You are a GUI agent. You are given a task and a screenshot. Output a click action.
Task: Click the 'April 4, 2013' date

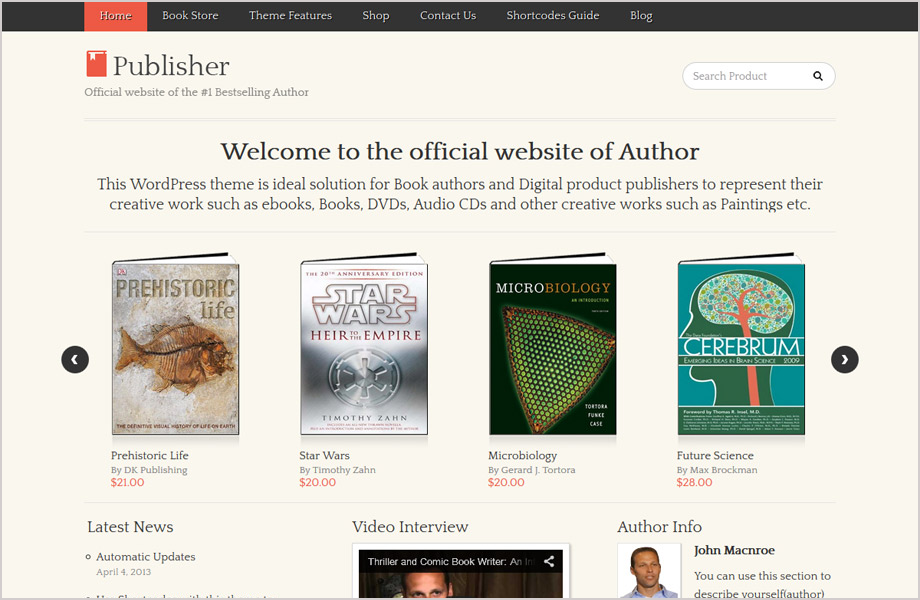(x=123, y=572)
